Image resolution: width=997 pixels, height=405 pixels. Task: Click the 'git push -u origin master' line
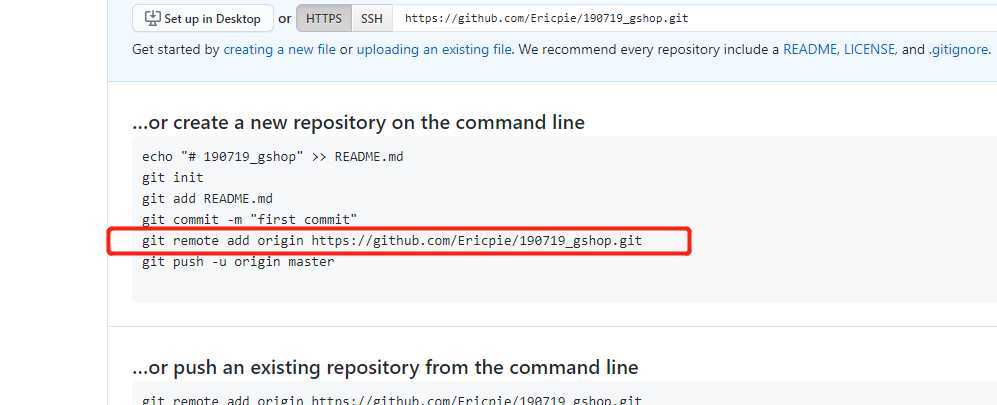click(238, 262)
